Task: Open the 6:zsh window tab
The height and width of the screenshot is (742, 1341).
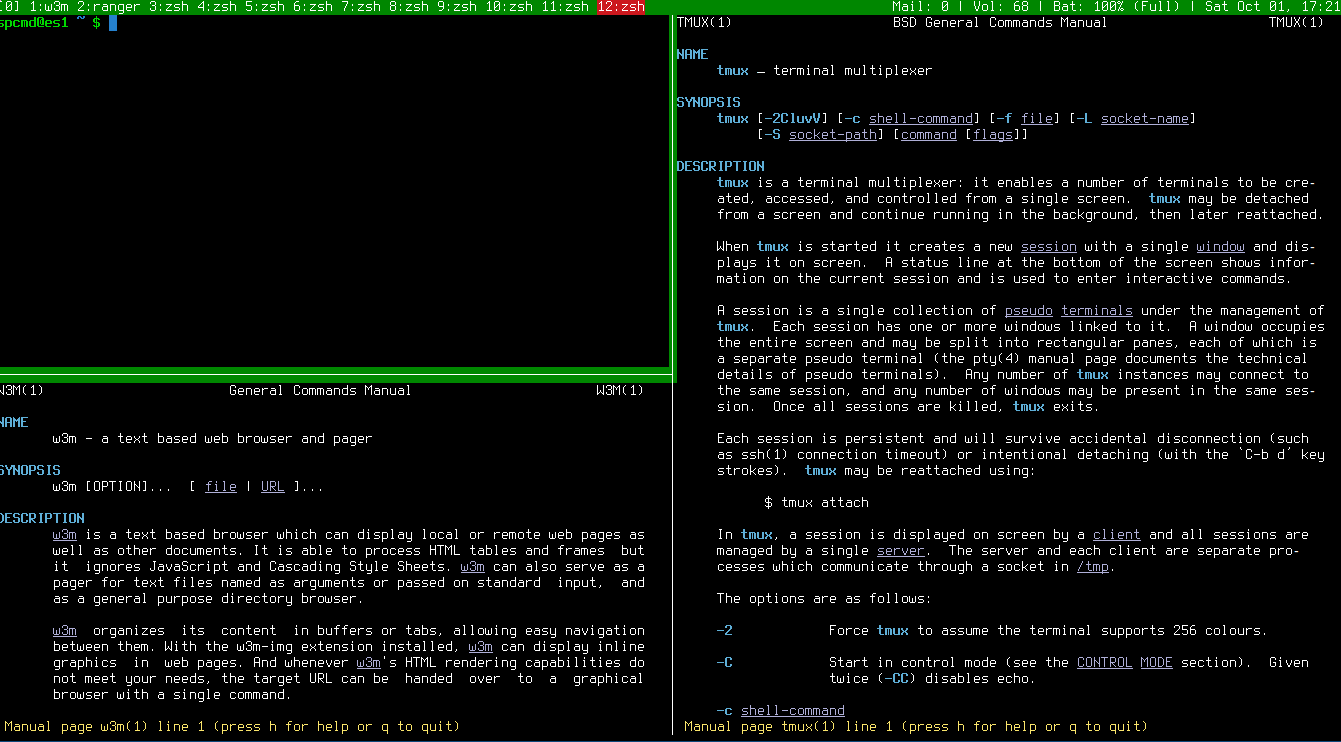Action: pos(313,7)
